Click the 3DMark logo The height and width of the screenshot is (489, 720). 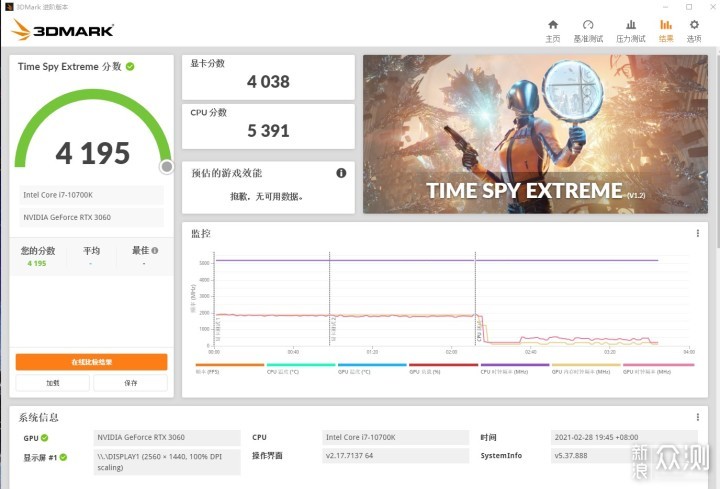(62, 30)
